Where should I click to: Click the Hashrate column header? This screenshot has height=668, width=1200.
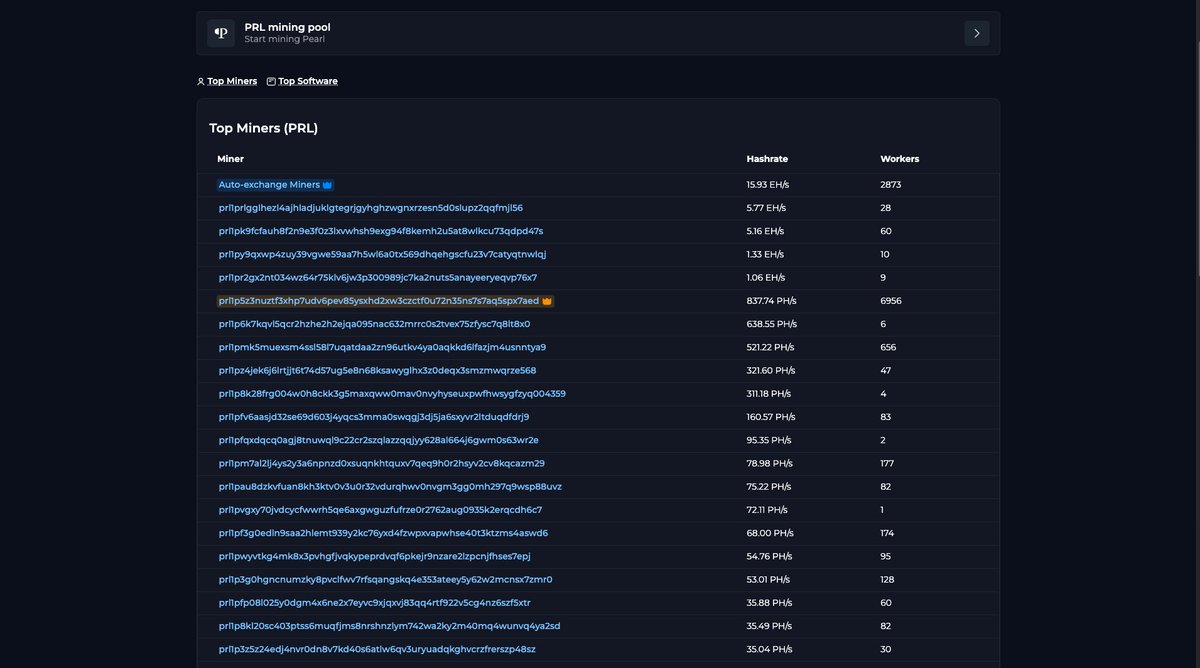point(767,159)
